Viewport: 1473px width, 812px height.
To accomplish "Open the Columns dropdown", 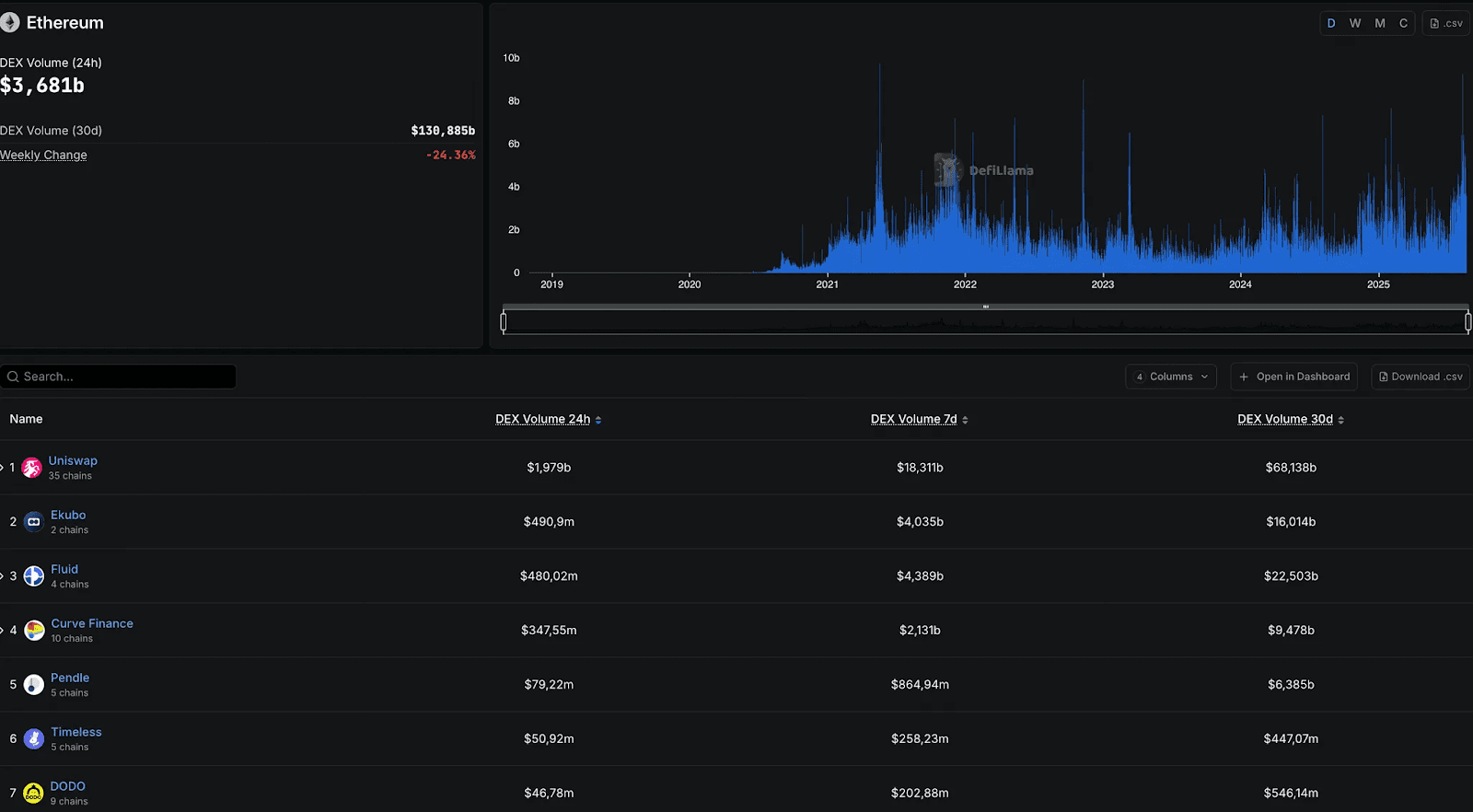I will [x=1171, y=377].
